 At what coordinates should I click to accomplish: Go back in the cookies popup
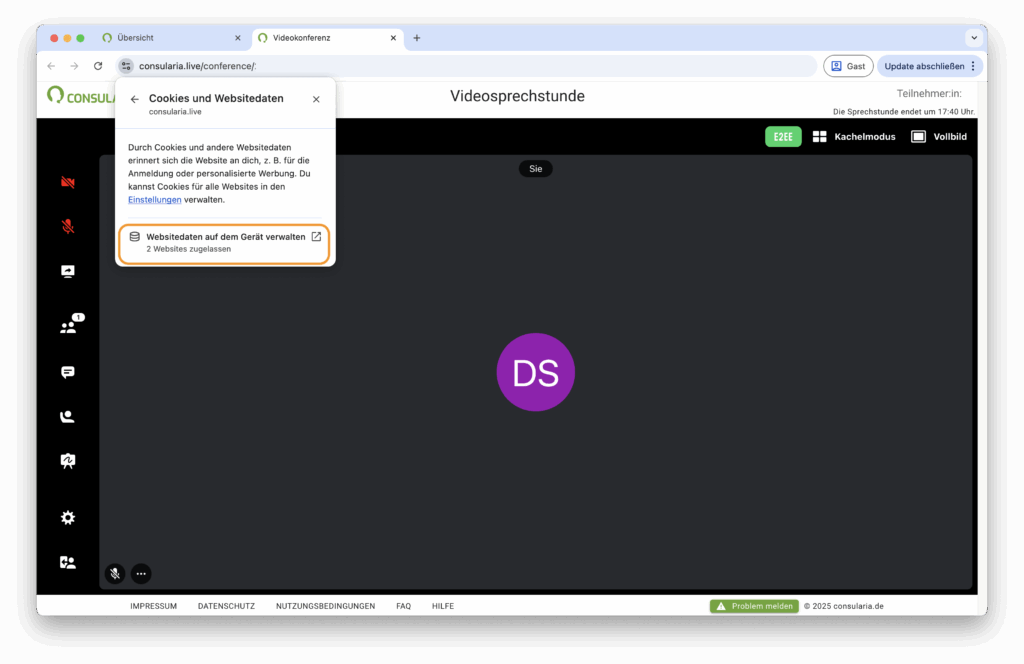click(135, 99)
